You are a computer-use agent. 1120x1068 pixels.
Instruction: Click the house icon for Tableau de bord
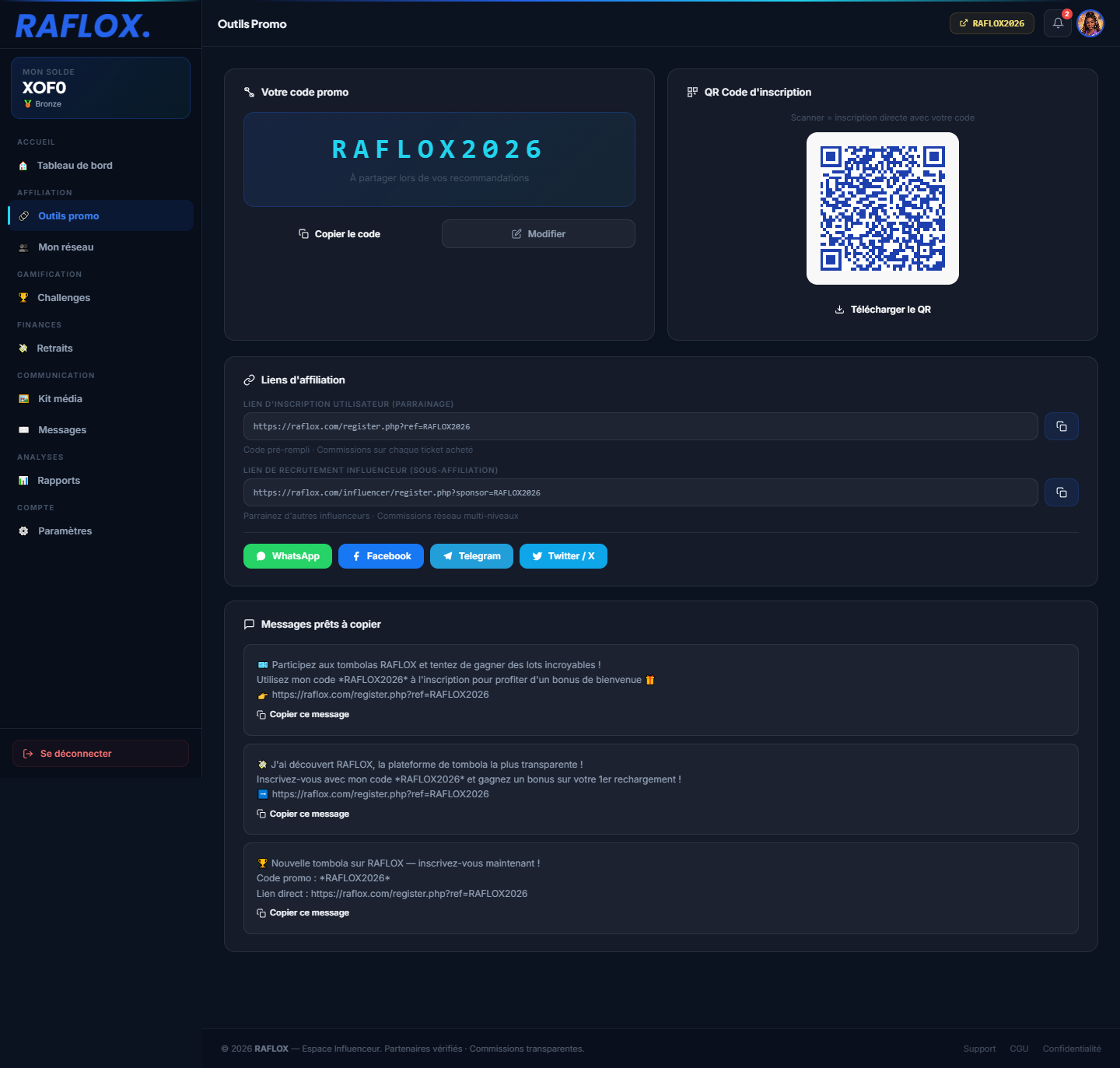pos(23,166)
